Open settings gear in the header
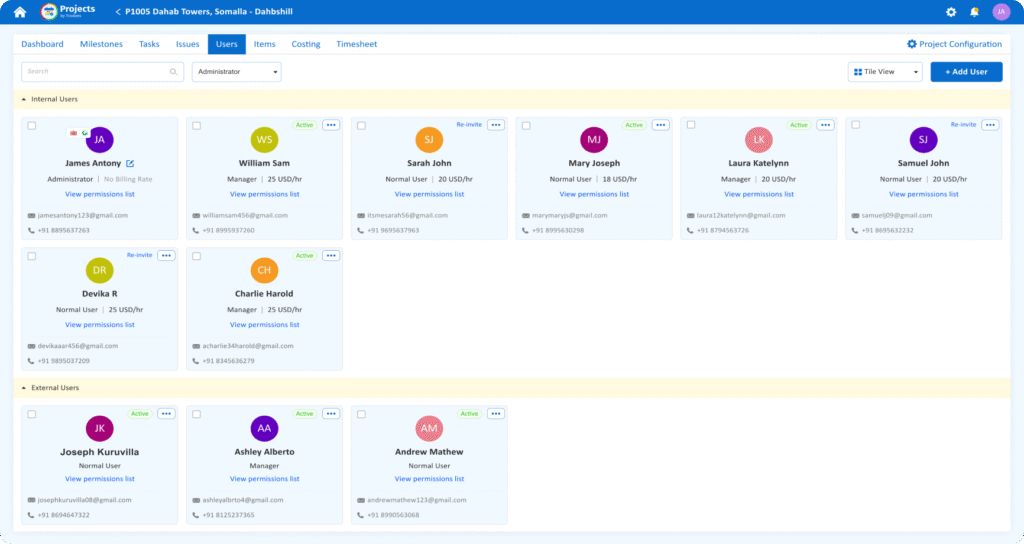The width and height of the screenshot is (1024, 544). click(951, 12)
